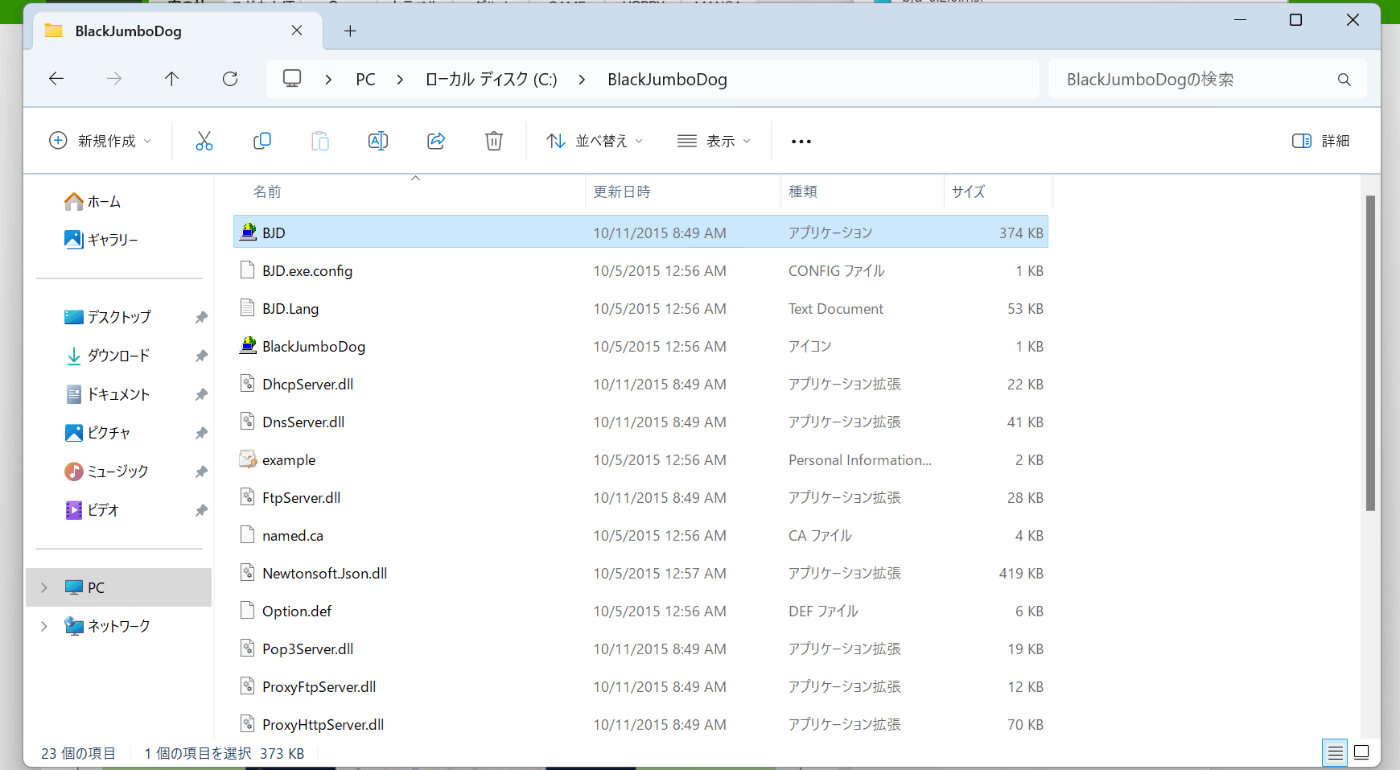Click the Refresh icon in navigation bar
Screen dimensions: 1400x770
point(230,79)
